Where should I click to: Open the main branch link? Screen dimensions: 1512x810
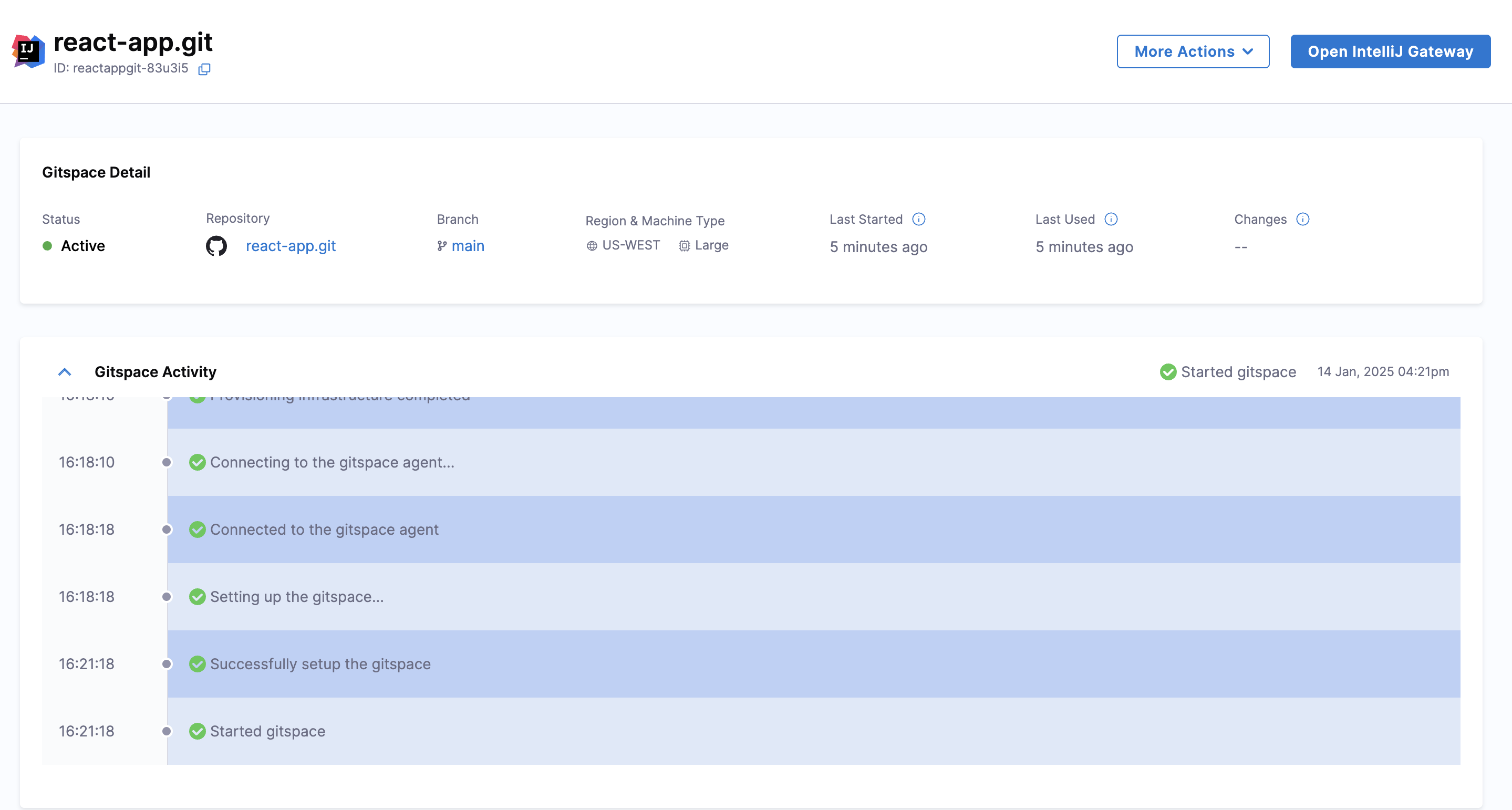pyautogui.click(x=468, y=246)
